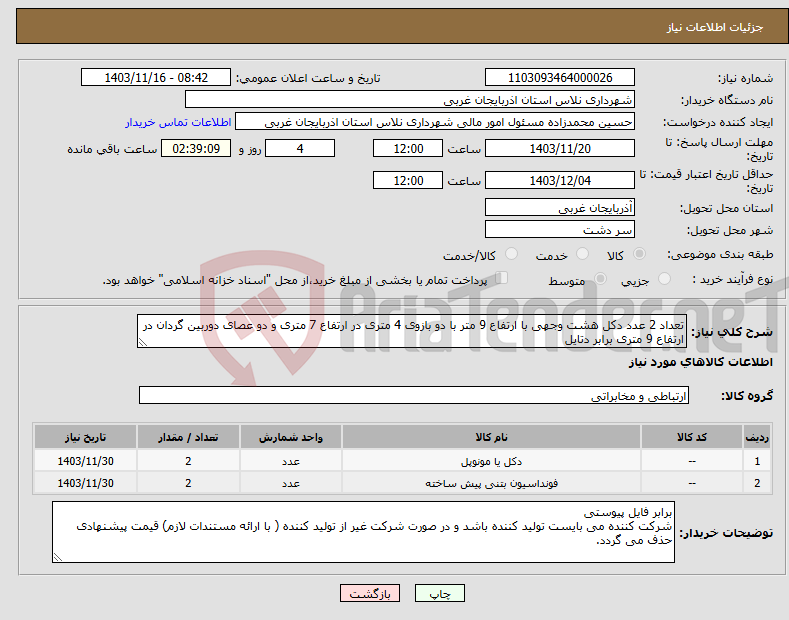
Task: Select the جزیی purchase type radio
Action: 664,279
